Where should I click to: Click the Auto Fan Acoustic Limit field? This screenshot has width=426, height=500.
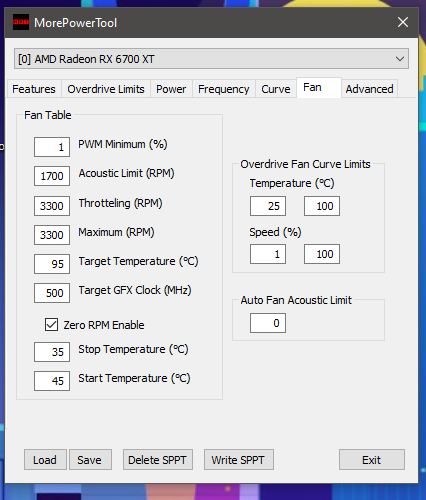(x=268, y=323)
